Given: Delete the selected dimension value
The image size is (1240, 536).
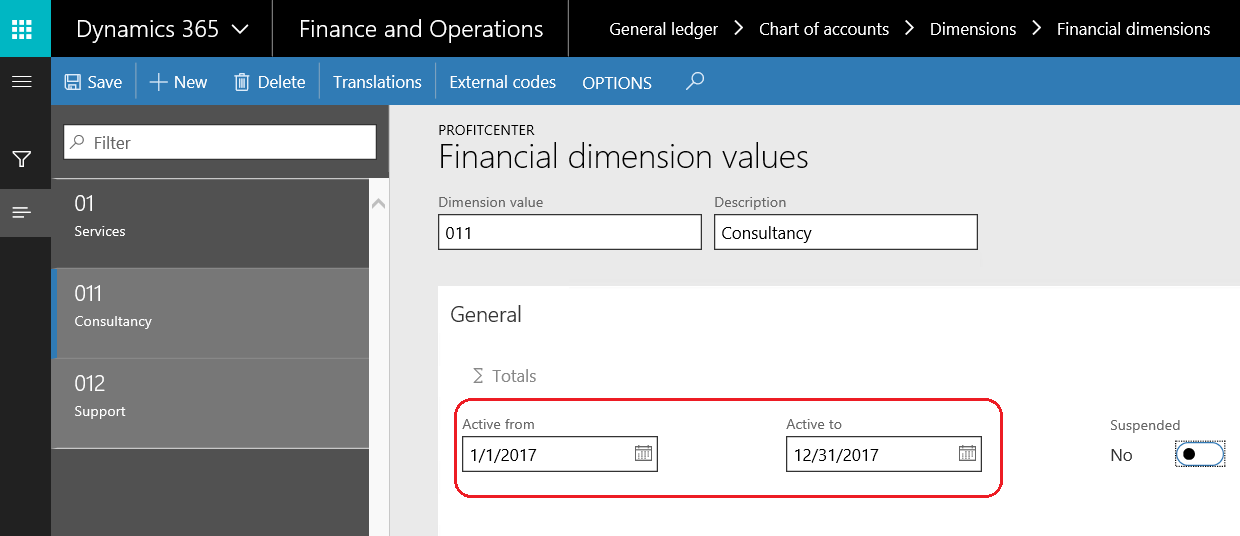Looking at the screenshot, I should coord(270,82).
